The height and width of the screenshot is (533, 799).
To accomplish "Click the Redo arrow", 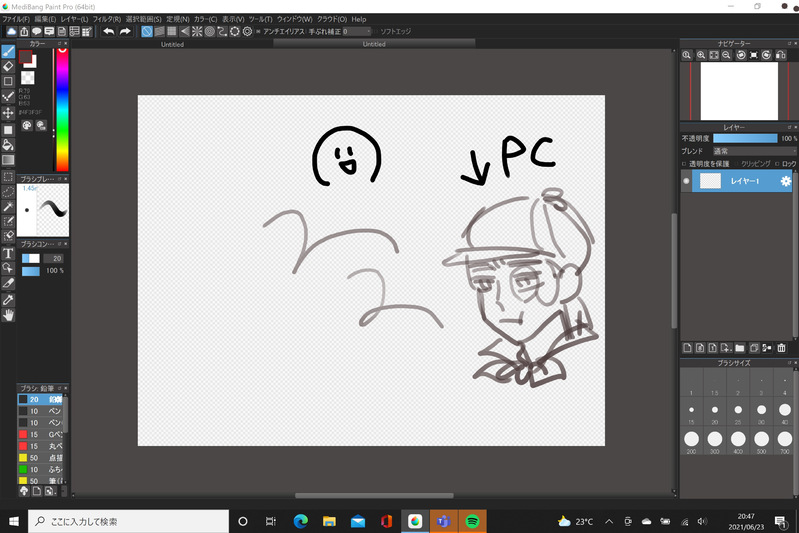I will [125, 32].
